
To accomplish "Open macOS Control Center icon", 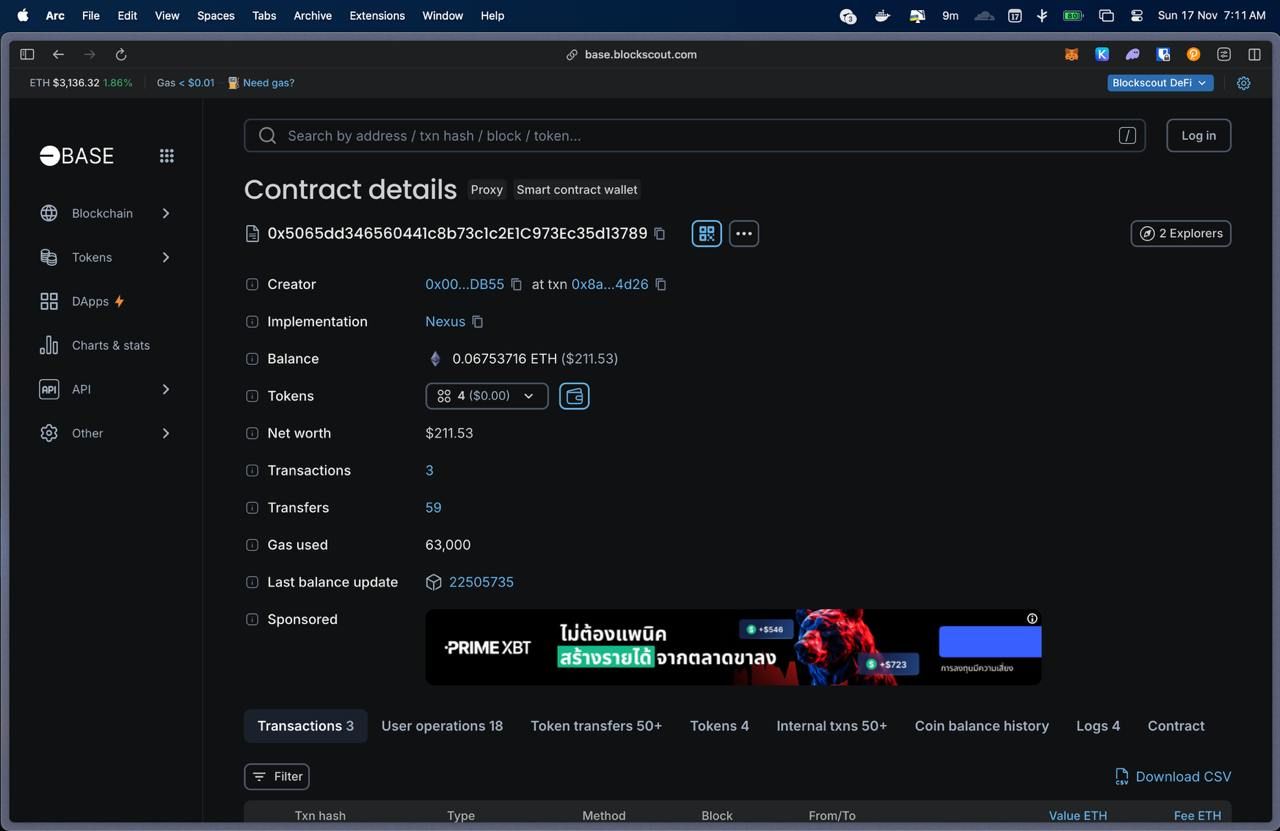I will coord(1137,16).
